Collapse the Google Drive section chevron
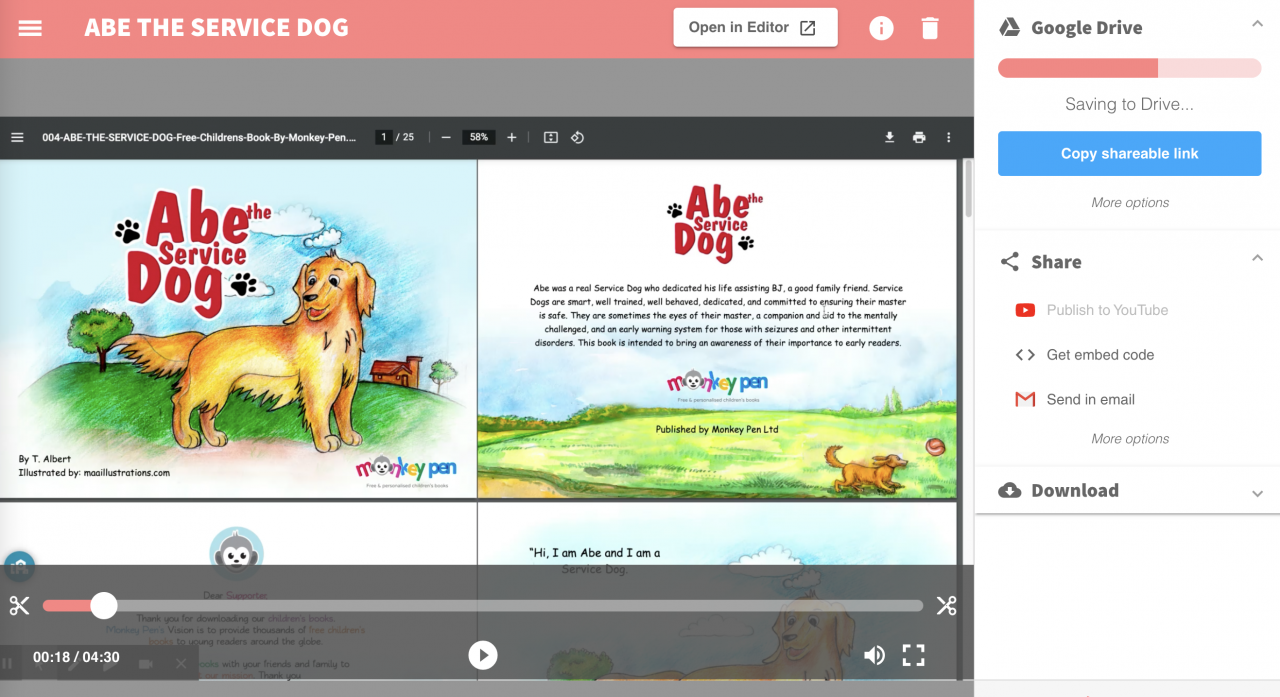The image size is (1280, 697). (x=1257, y=24)
